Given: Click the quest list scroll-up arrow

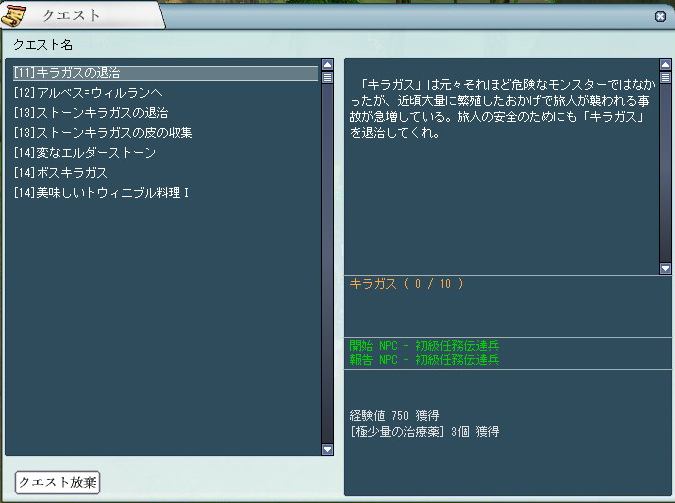Looking at the screenshot, I should coord(327,65).
